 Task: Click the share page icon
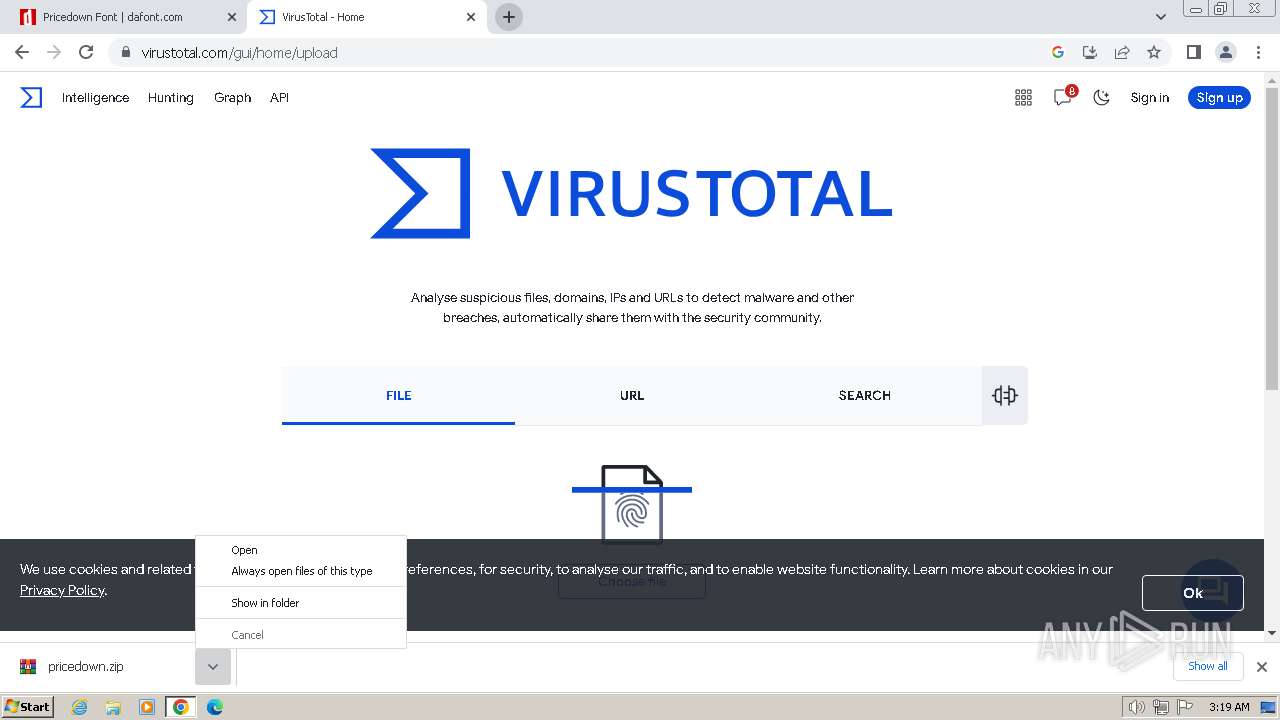(1122, 52)
